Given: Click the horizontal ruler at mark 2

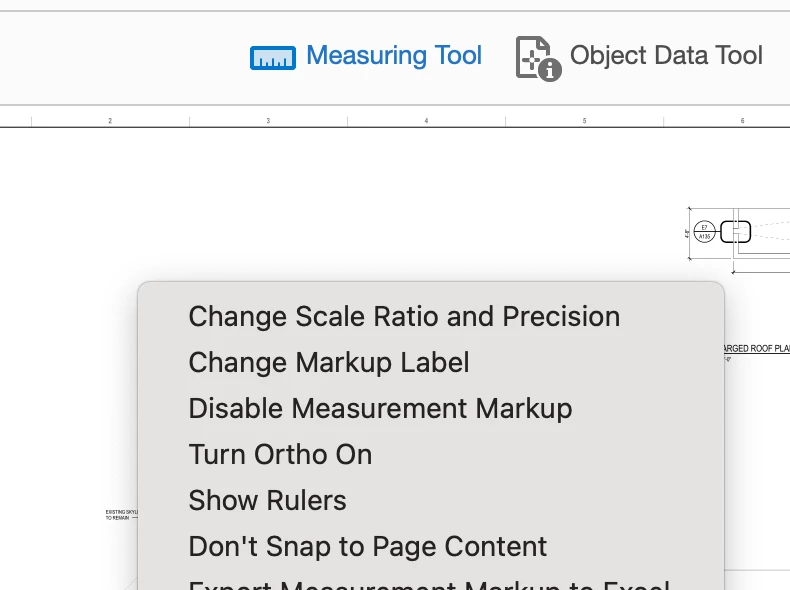Looking at the screenshot, I should pos(110,121).
